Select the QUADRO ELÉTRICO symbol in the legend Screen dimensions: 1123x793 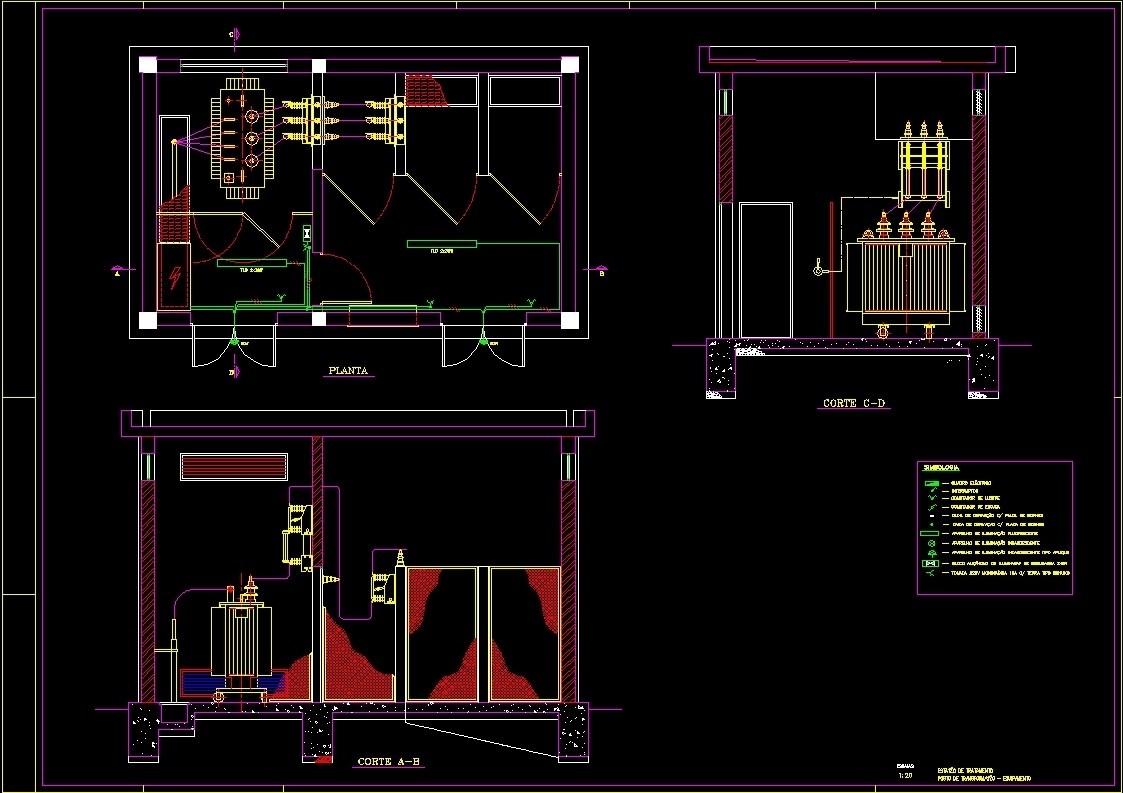(x=930, y=483)
